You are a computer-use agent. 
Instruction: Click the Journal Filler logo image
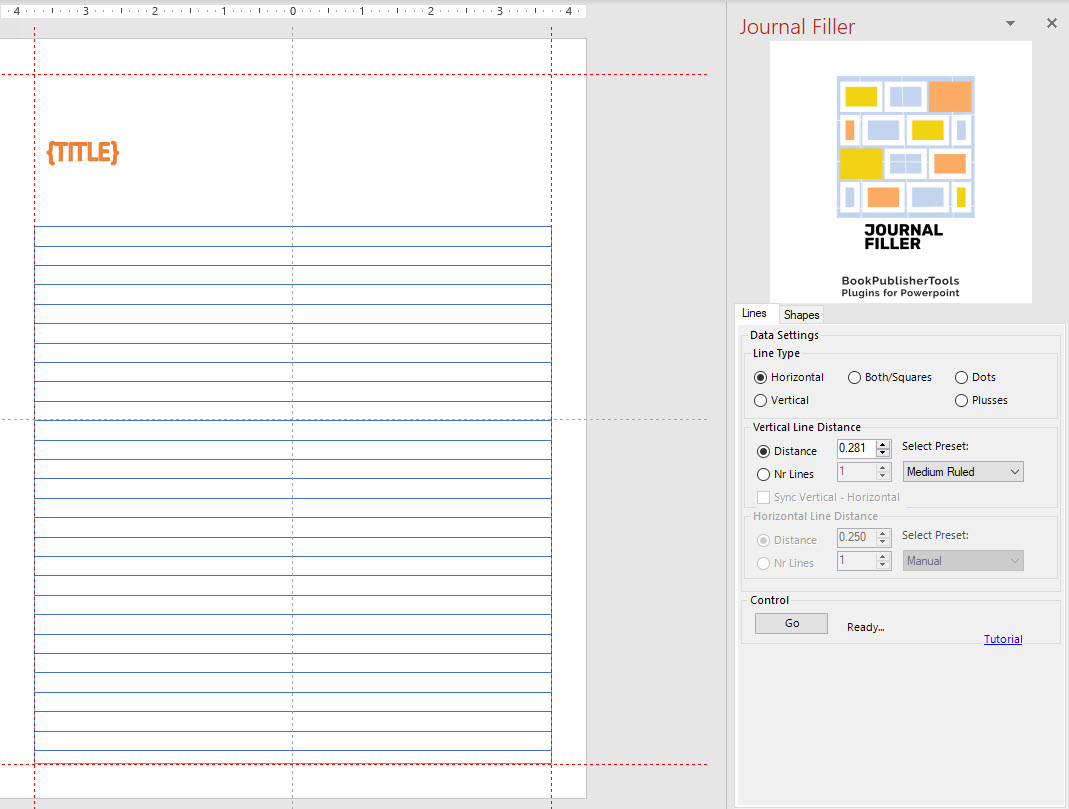point(900,171)
